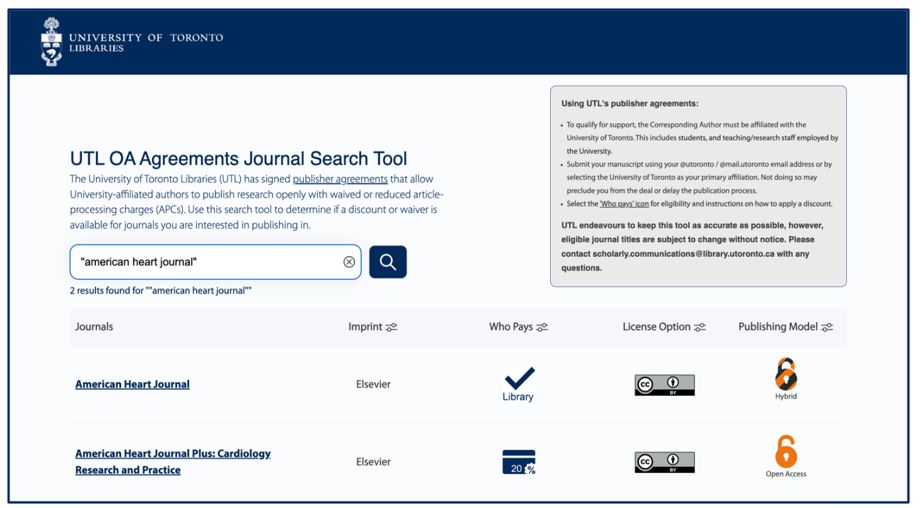
Task: Click the Journals column header
Action: pyautogui.click(x=94, y=327)
